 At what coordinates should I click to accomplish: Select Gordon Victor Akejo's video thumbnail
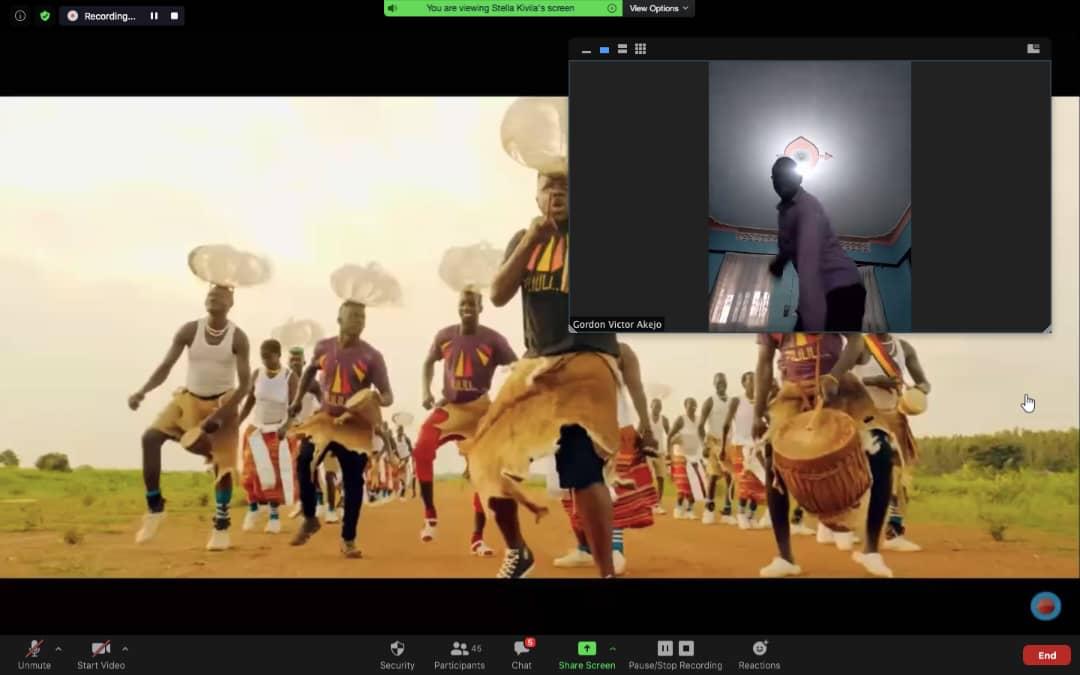pos(809,196)
